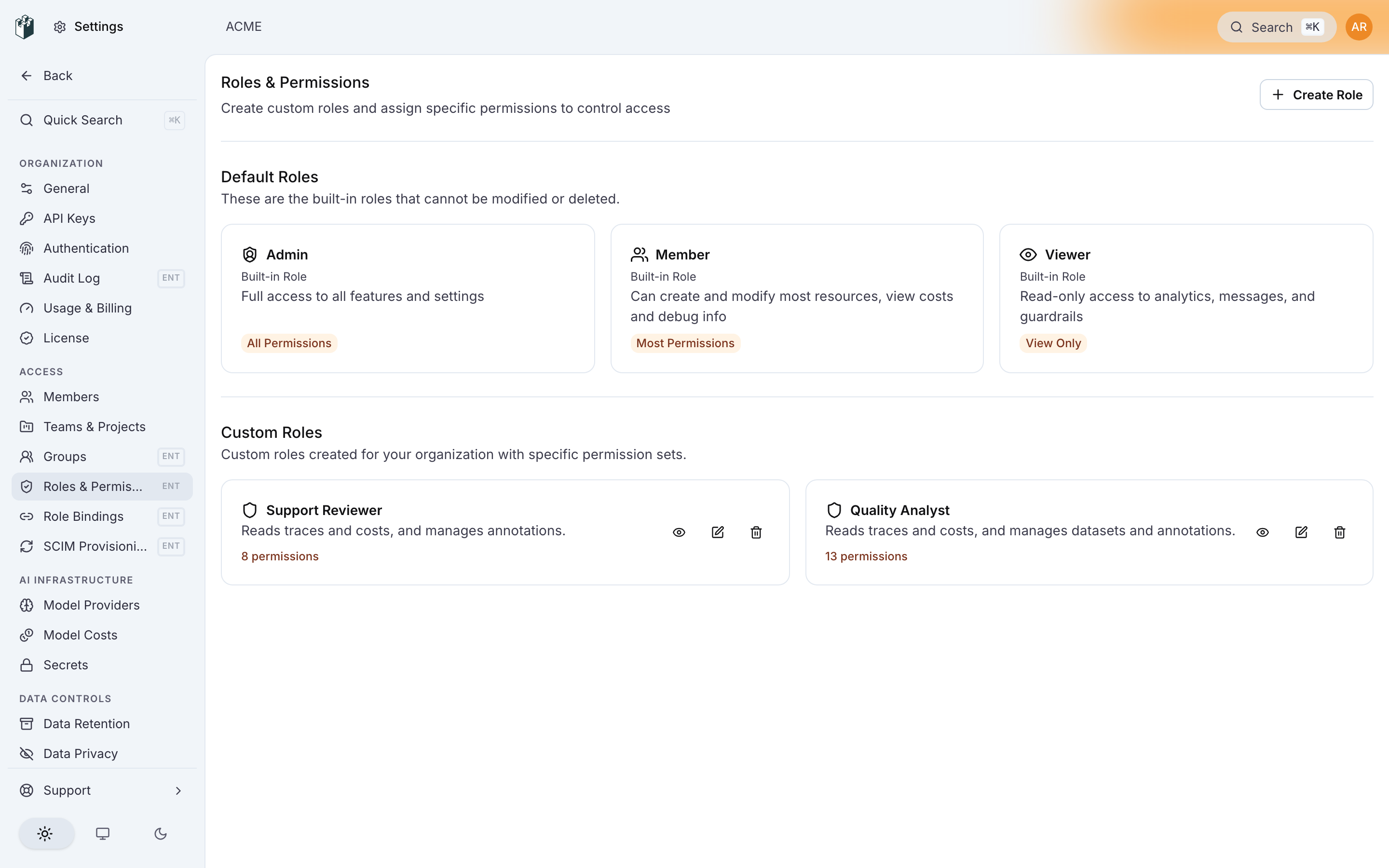The image size is (1389, 868).
Task: Open the Model Costs page
Action: click(102, 635)
